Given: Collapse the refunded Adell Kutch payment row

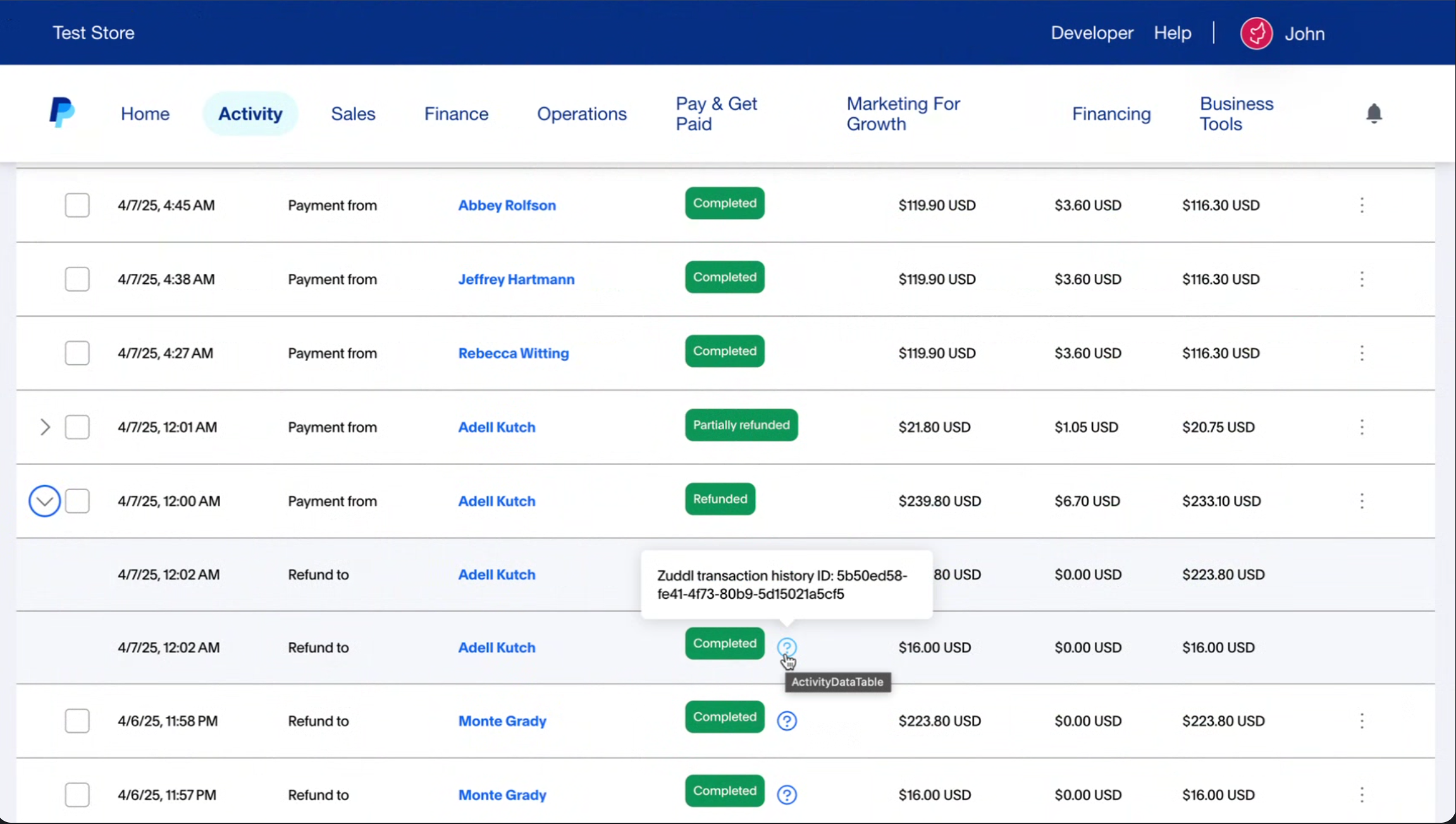Looking at the screenshot, I should (x=45, y=501).
